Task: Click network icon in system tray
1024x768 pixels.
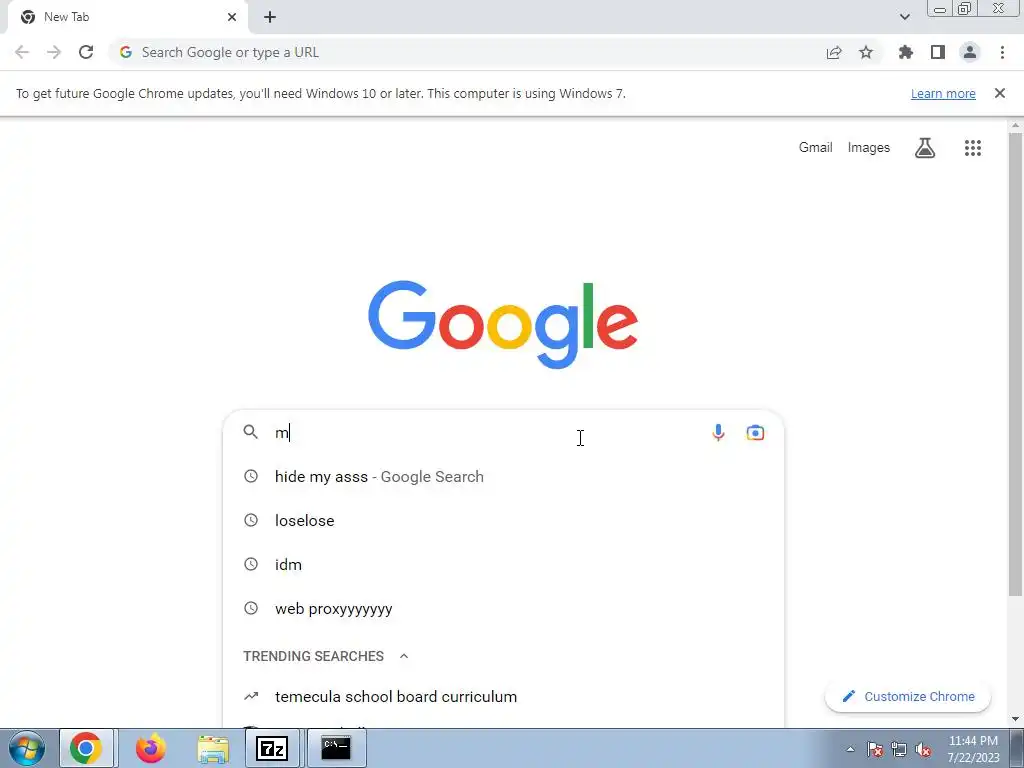Action: click(899, 750)
